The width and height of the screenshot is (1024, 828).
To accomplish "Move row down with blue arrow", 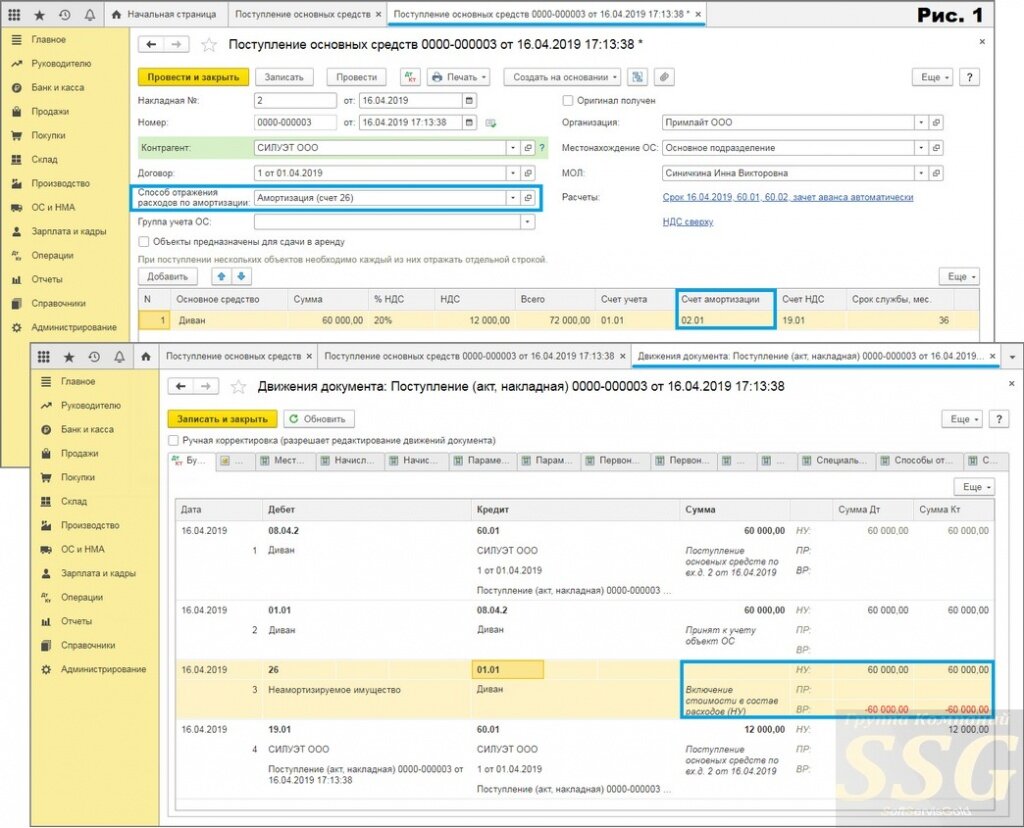I will [x=241, y=277].
